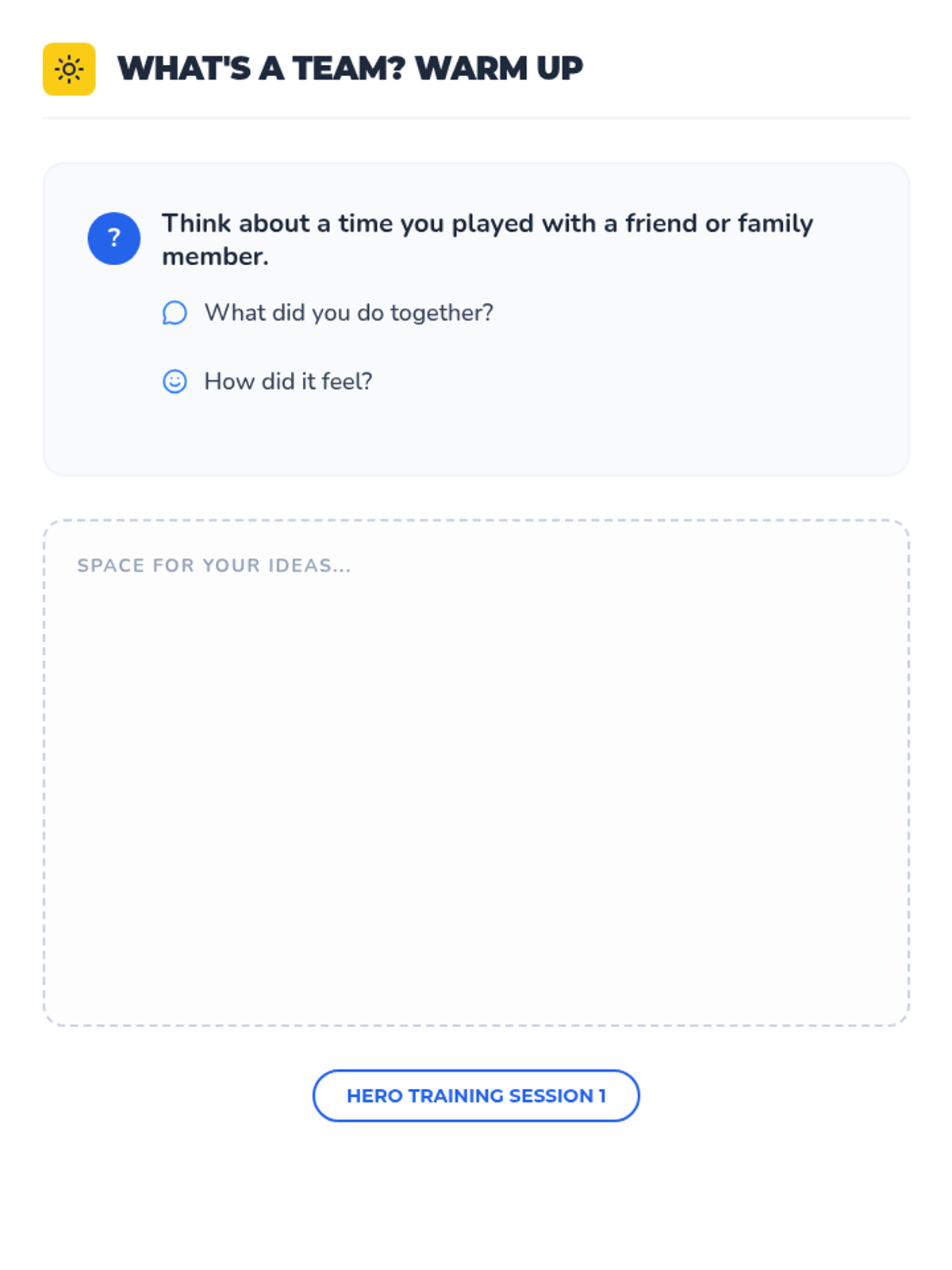Screen dimensions: 952x1270
Task: Open Hero Training Session 1
Action: point(476,1095)
